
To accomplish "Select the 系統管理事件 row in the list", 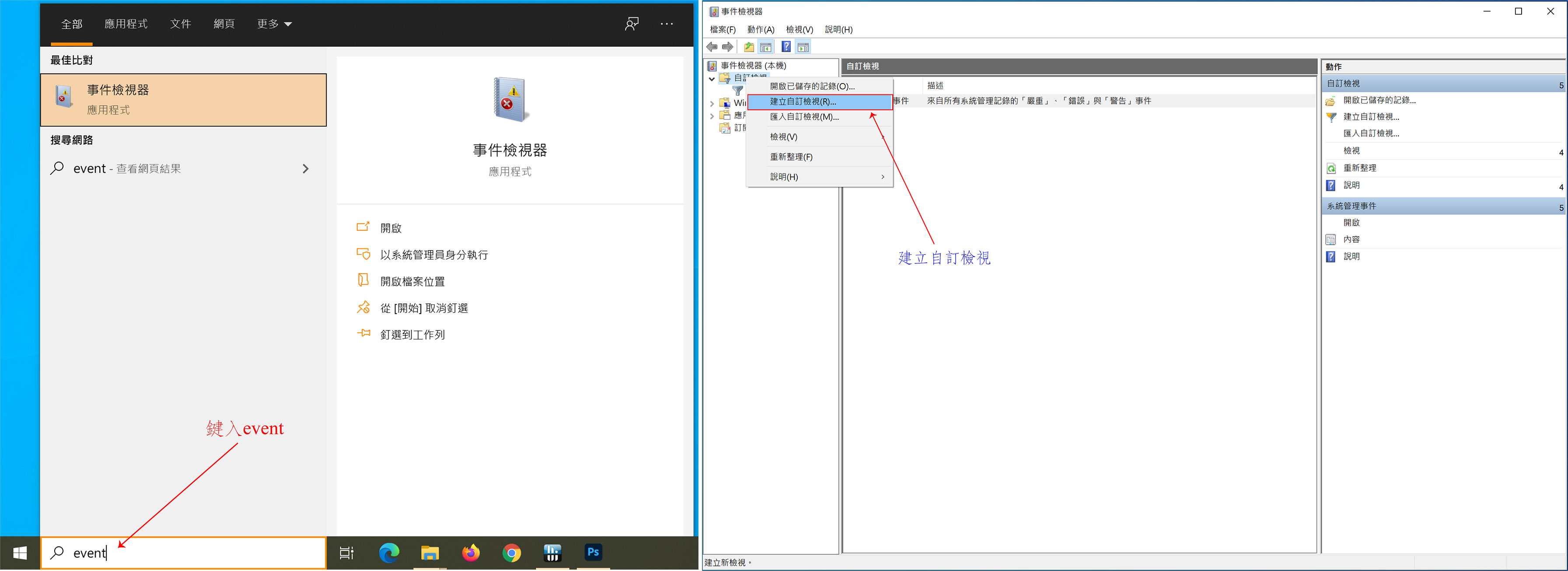I will (x=1080, y=101).
